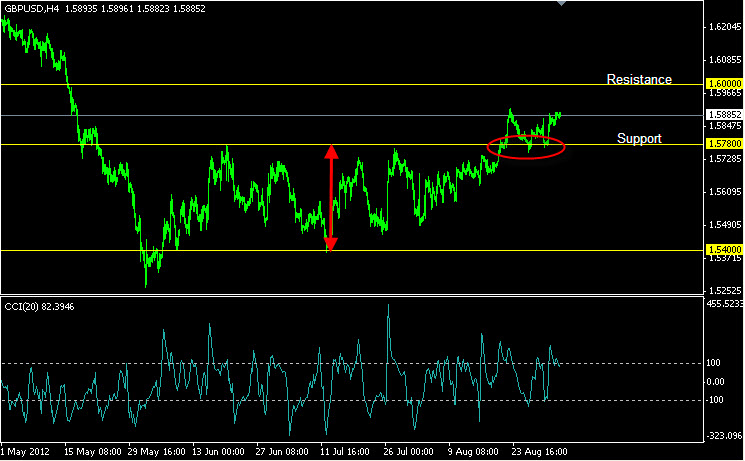Click the 29 May 16:00 time label

[156, 451]
